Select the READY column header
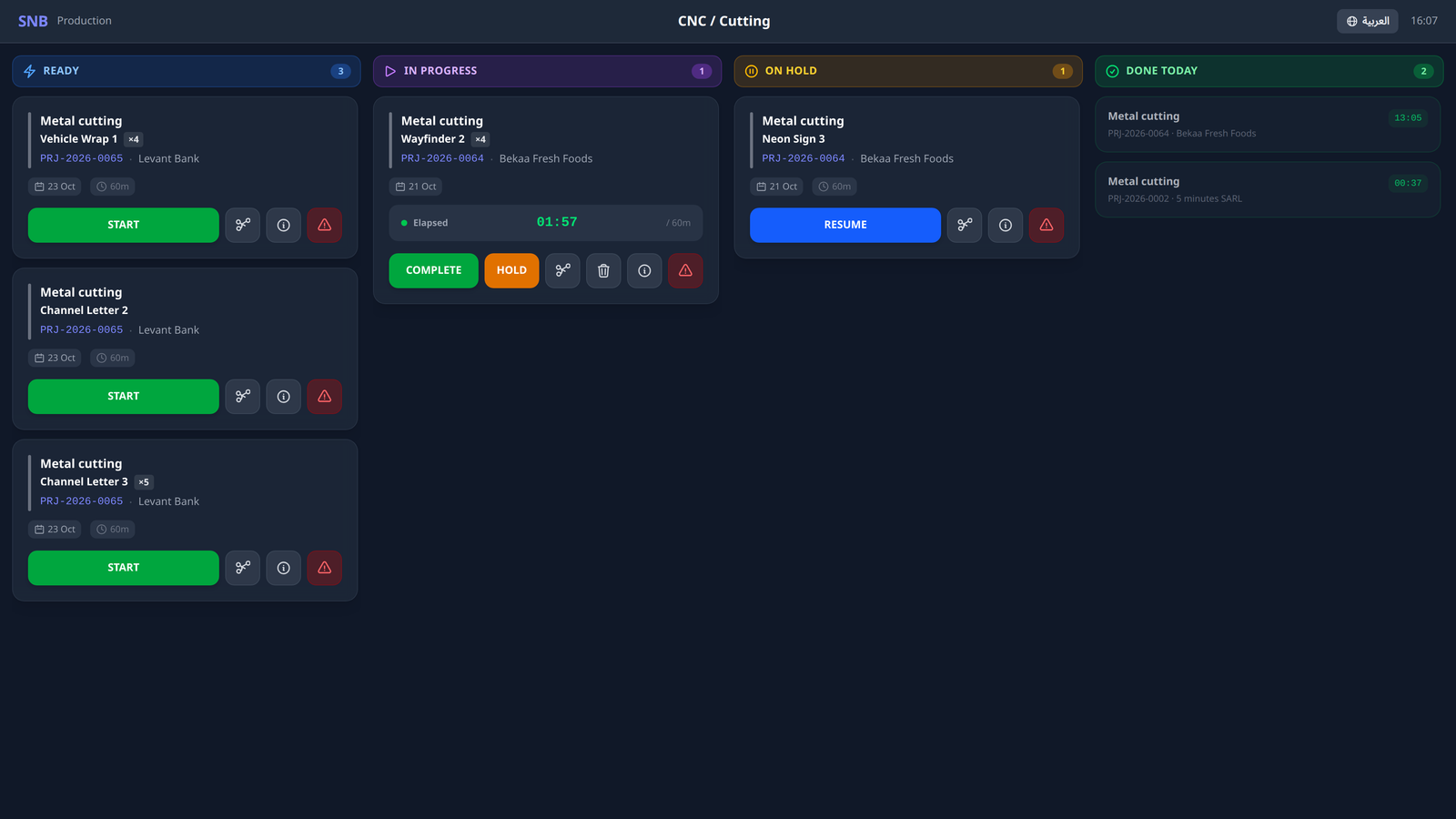The image size is (1456, 819). tap(187, 71)
